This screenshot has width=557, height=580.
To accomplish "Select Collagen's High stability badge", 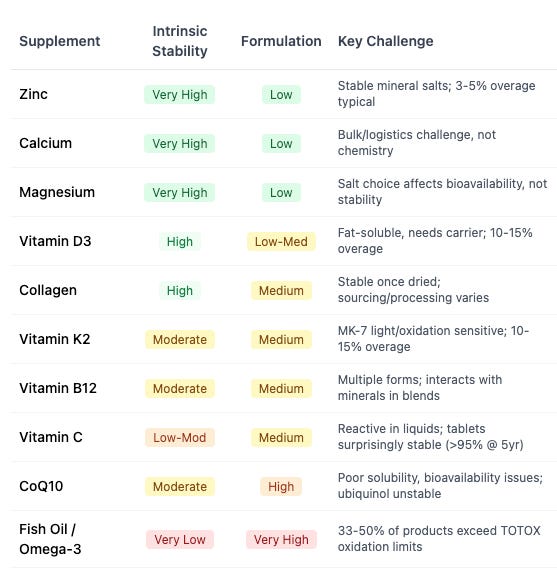I will coord(180,290).
